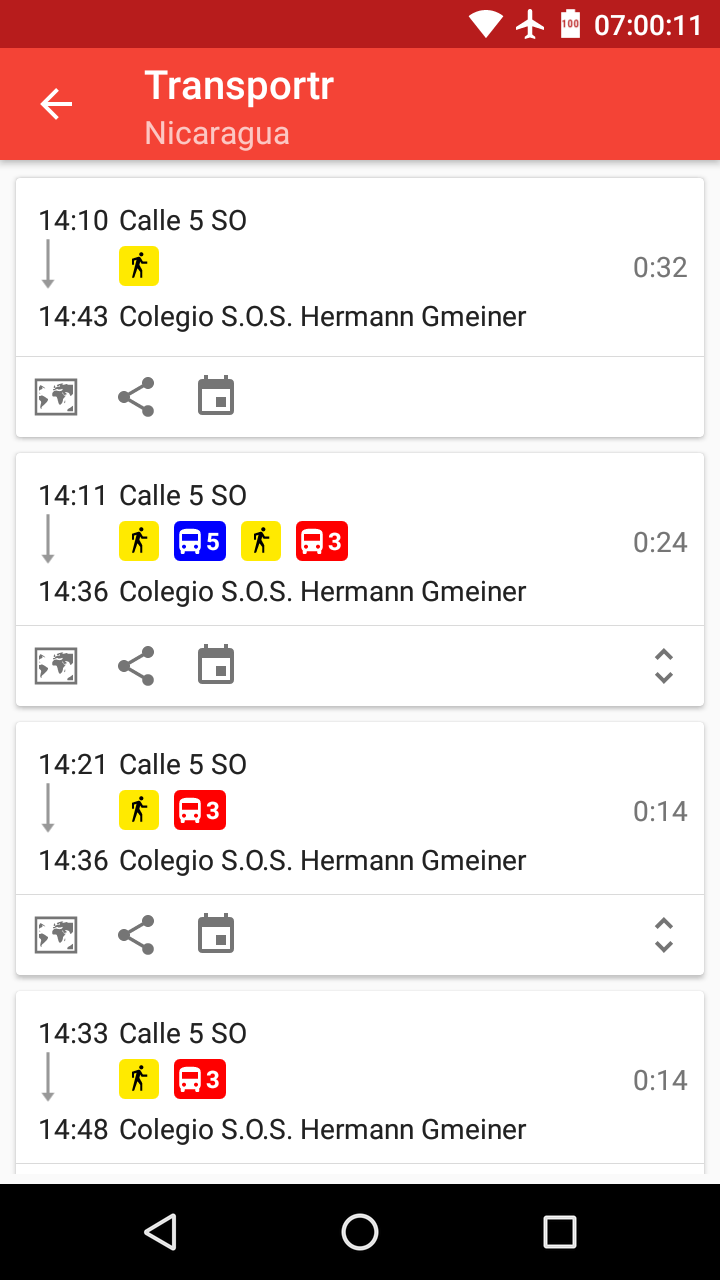Expand the 14:21 trip details
Viewport: 720px width, 1280px height.
click(x=663, y=935)
